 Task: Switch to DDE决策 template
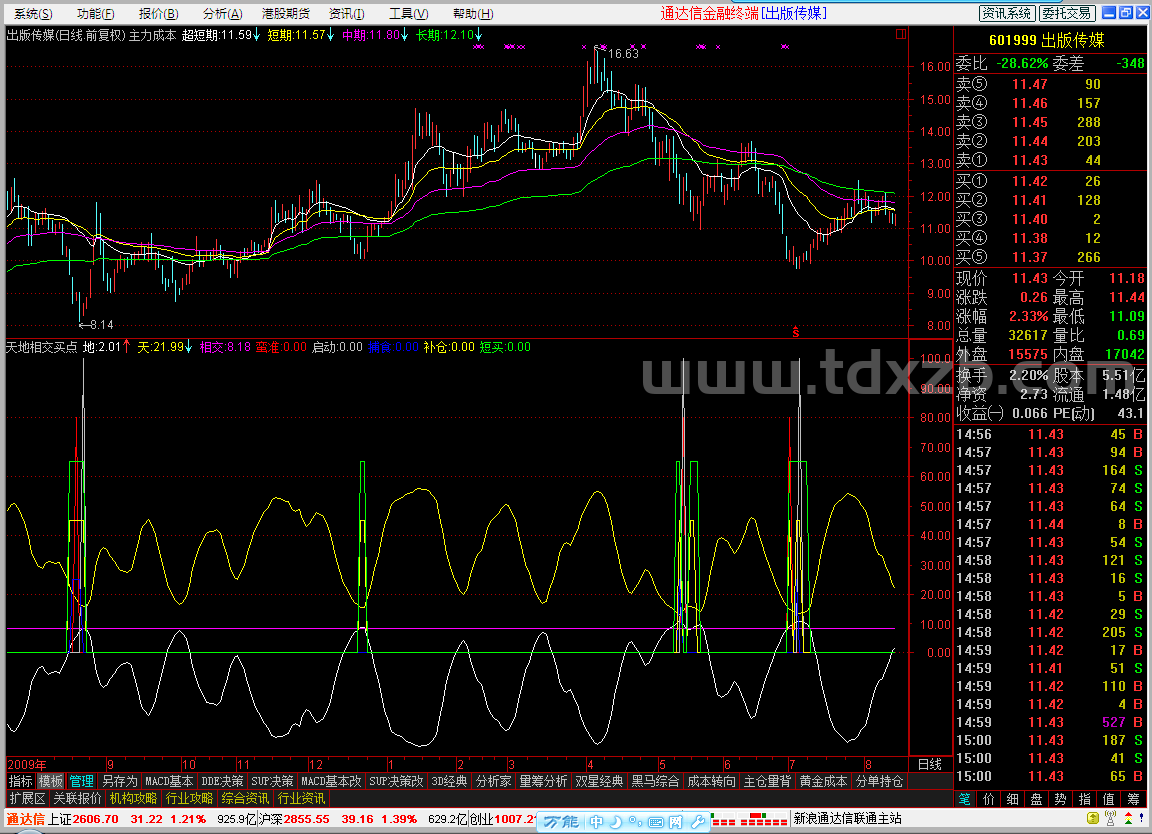222,781
